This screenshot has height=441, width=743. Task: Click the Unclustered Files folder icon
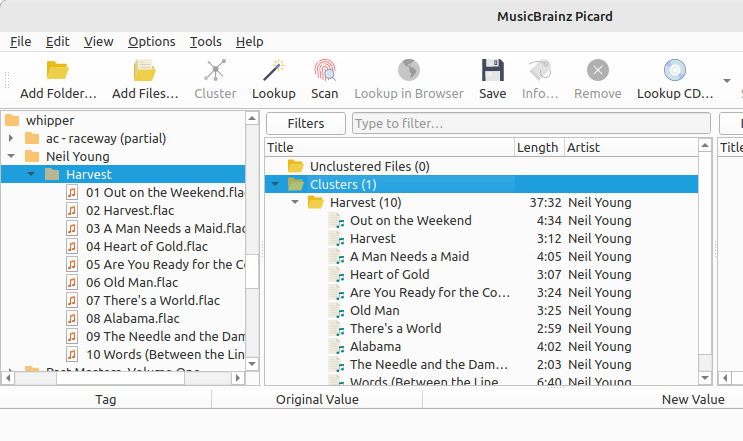[x=296, y=166]
